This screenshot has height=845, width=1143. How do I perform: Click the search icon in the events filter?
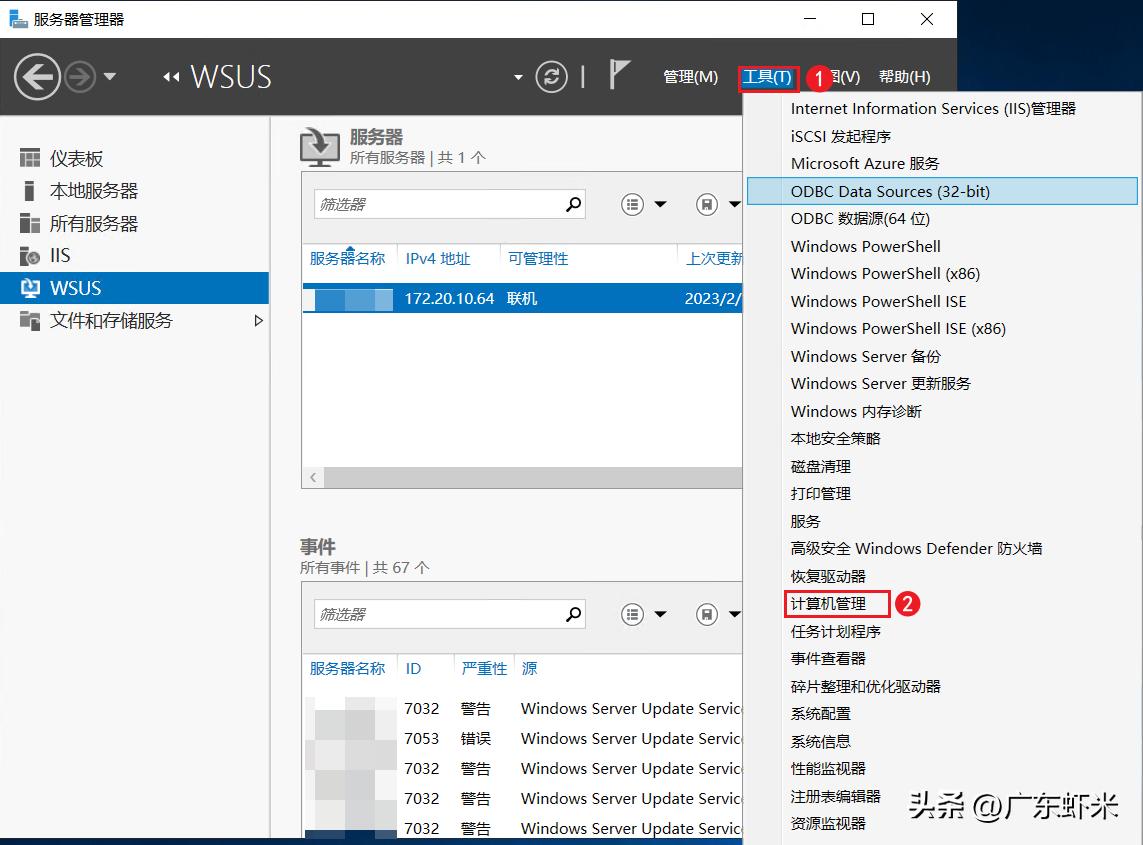click(x=575, y=614)
